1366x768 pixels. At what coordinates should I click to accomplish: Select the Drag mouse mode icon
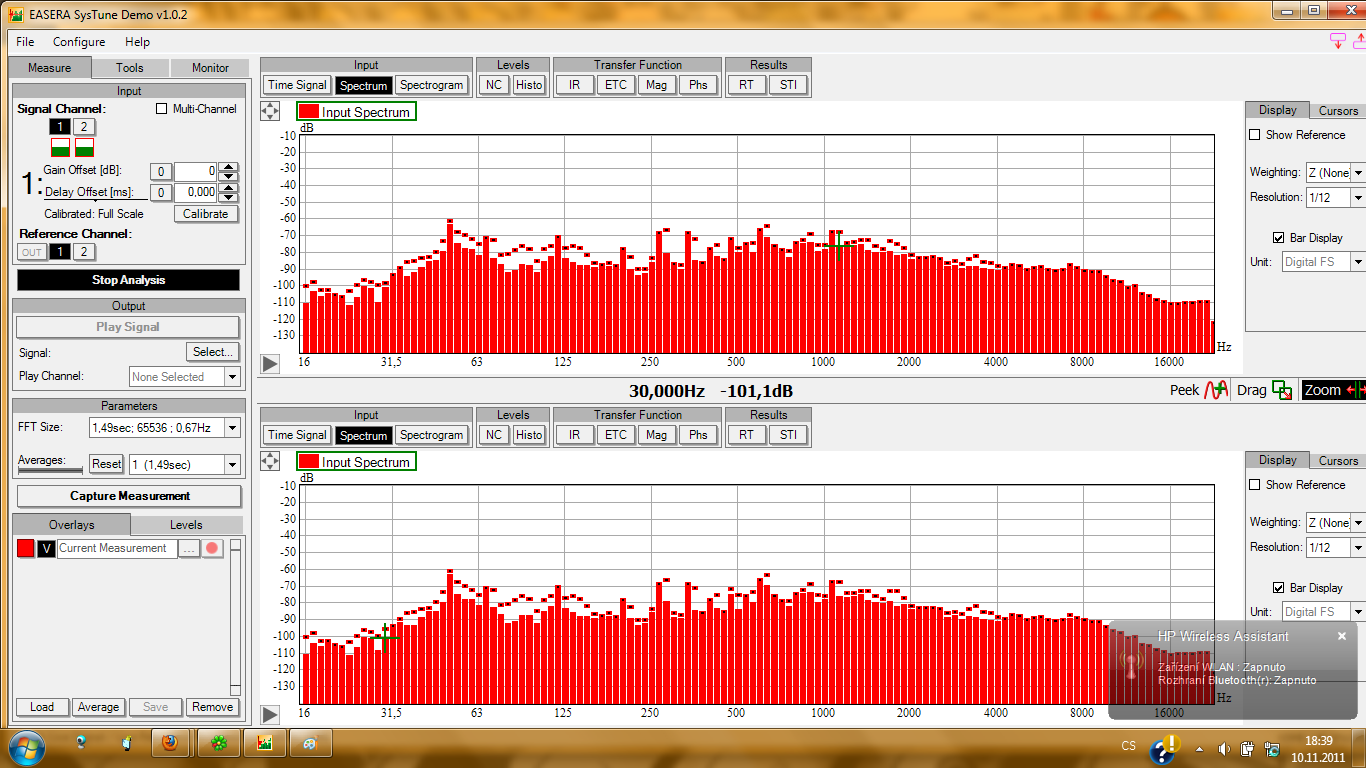click(x=1282, y=390)
